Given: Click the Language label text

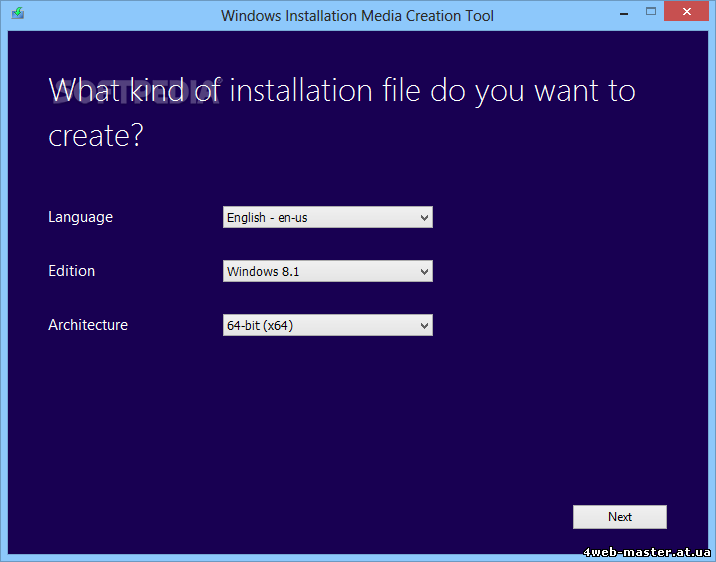Looking at the screenshot, I should (x=80, y=217).
